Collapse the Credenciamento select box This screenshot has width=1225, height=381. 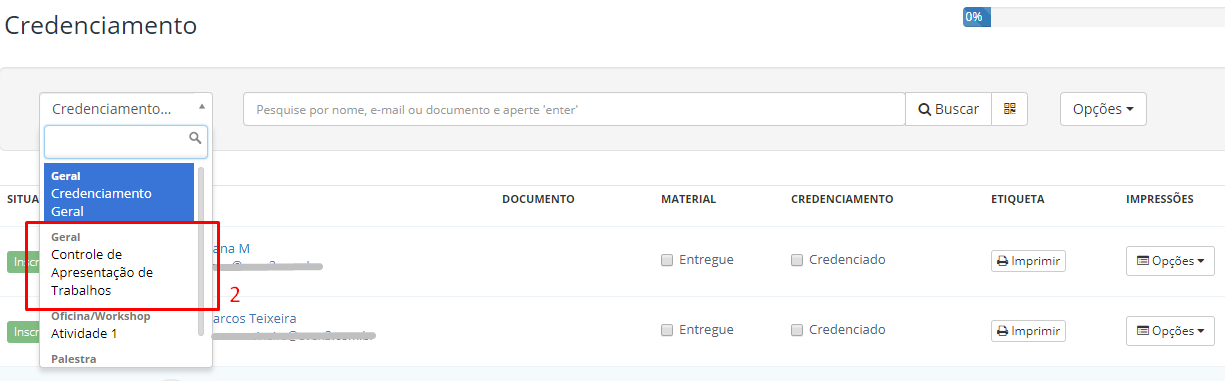[x=126, y=108]
